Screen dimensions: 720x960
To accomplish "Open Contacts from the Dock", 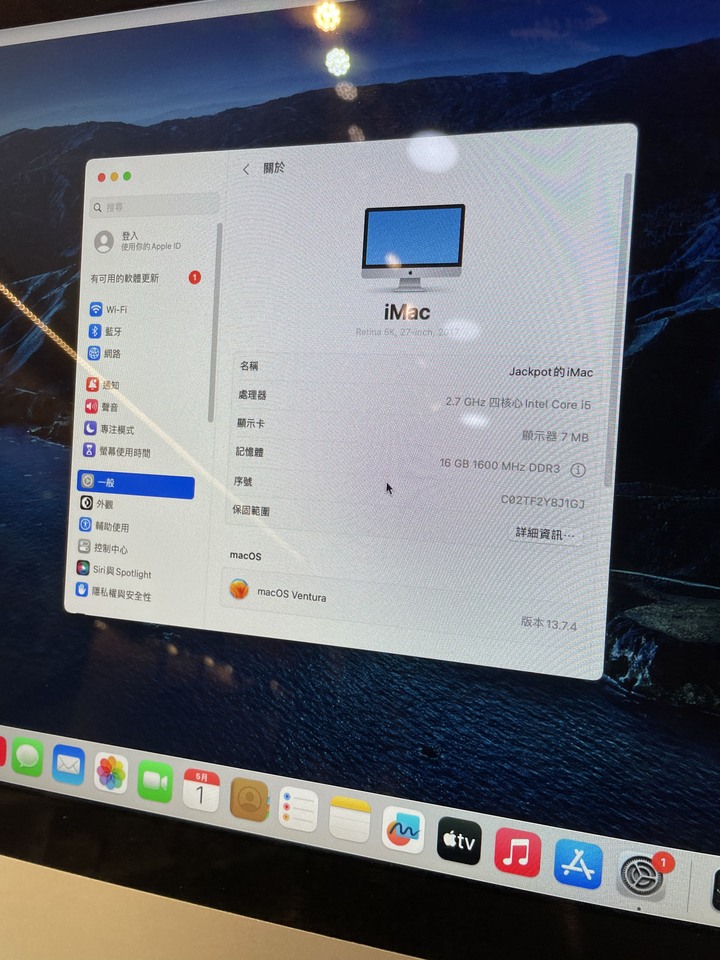I will pyautogui.click(x=249, y=800).
